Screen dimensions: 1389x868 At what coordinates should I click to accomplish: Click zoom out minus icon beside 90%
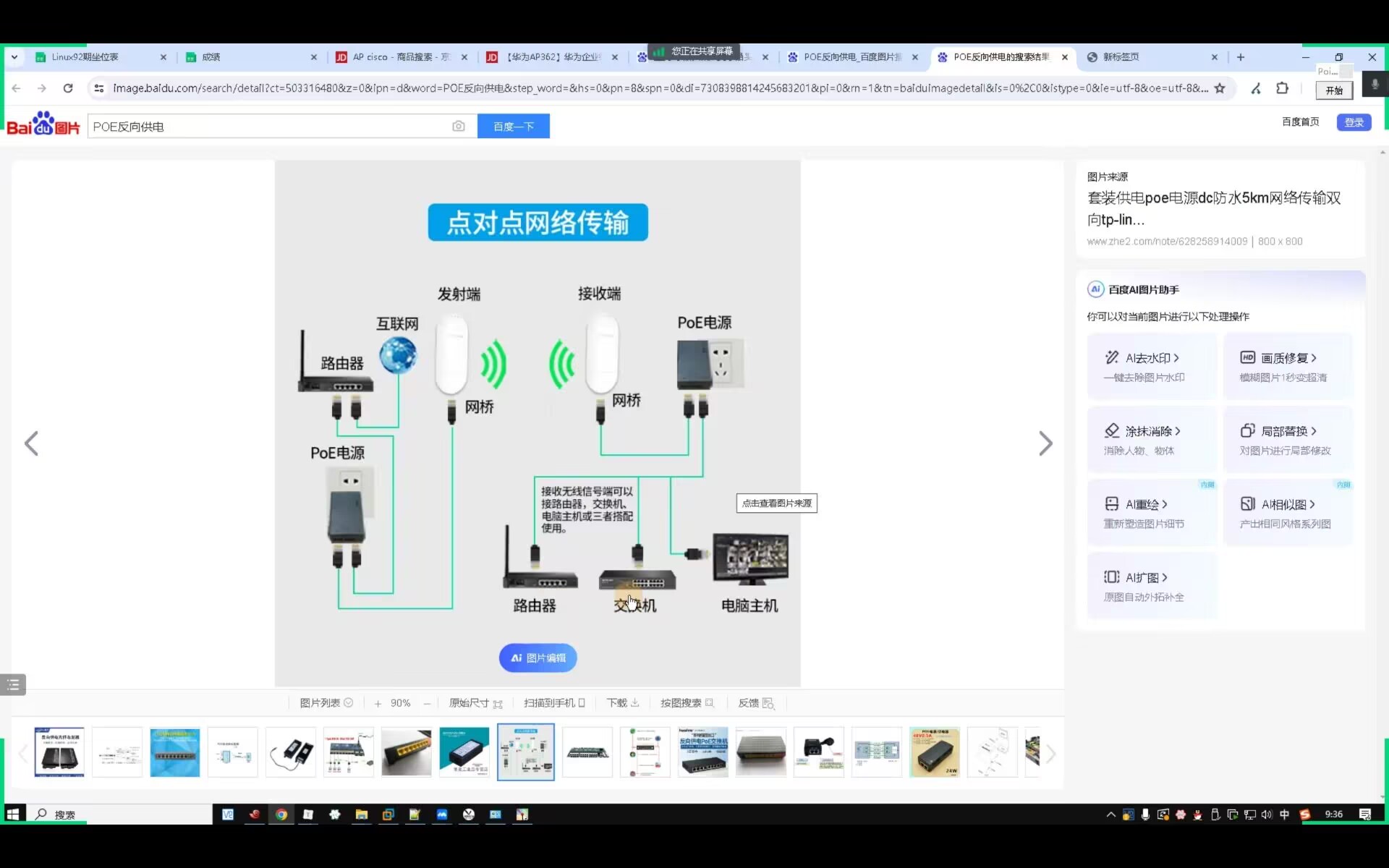[427, 703]
